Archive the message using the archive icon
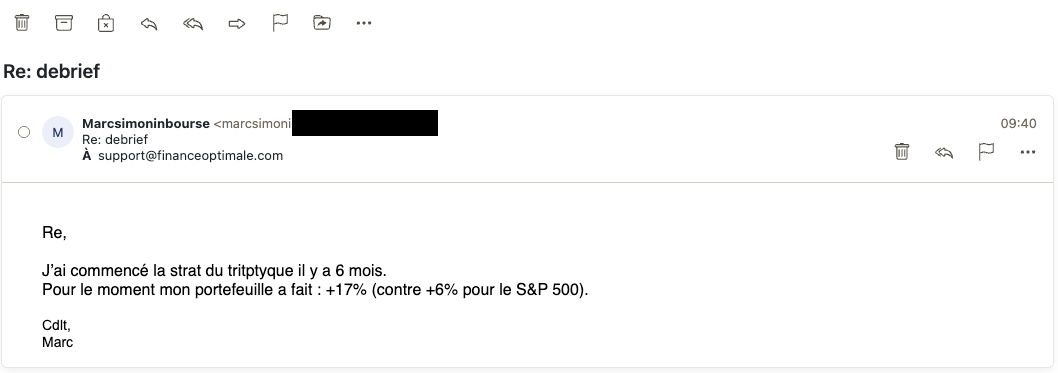 tap(63, 23)
